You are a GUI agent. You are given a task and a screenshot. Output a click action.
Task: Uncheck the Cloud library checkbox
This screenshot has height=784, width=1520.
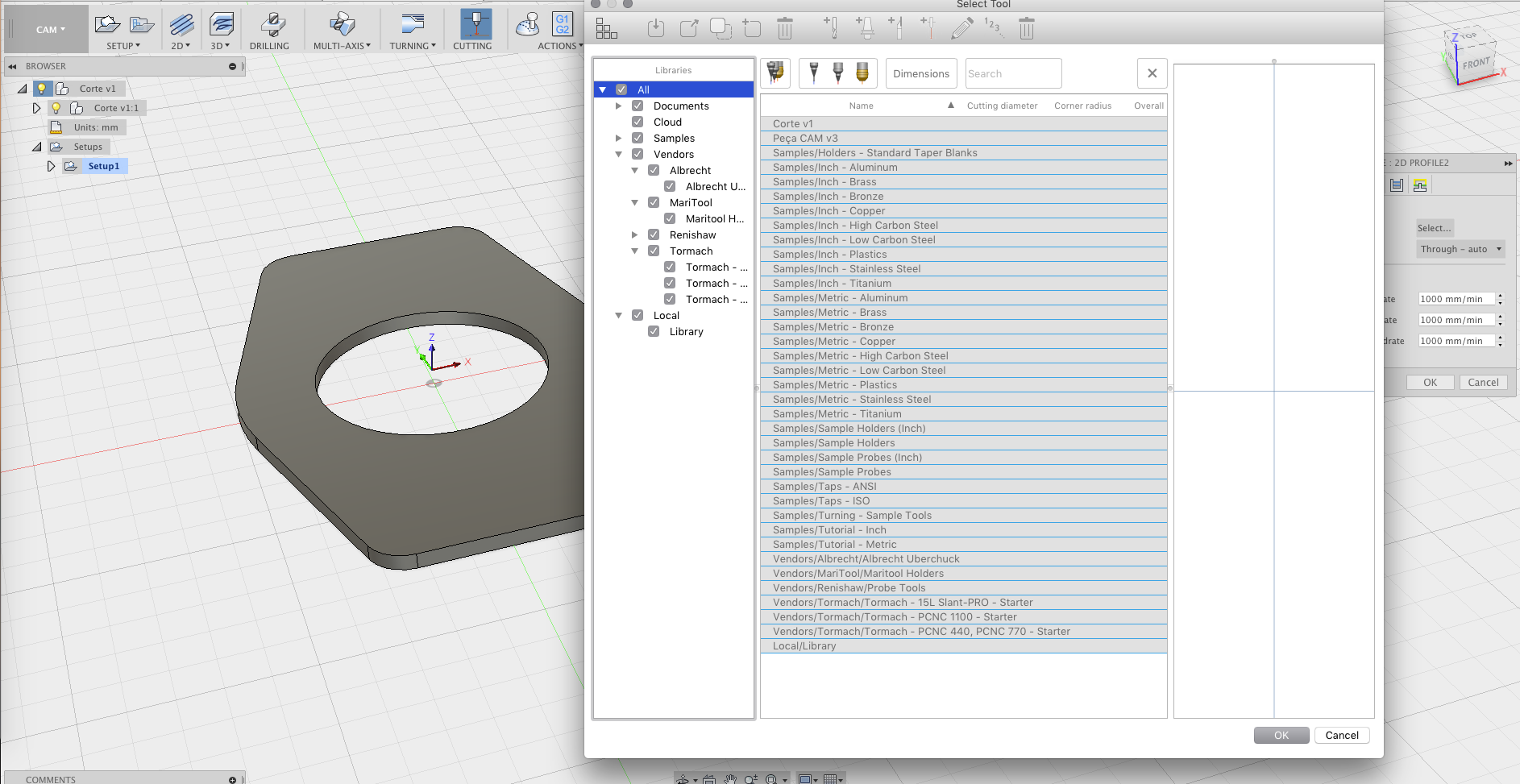[637, 122]
